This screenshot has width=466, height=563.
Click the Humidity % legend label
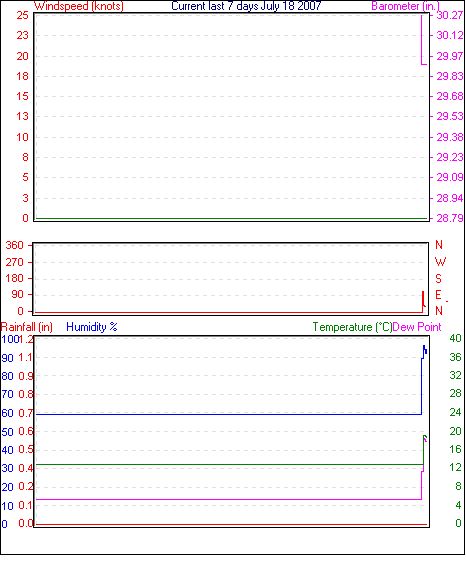(x=92, y=327)
